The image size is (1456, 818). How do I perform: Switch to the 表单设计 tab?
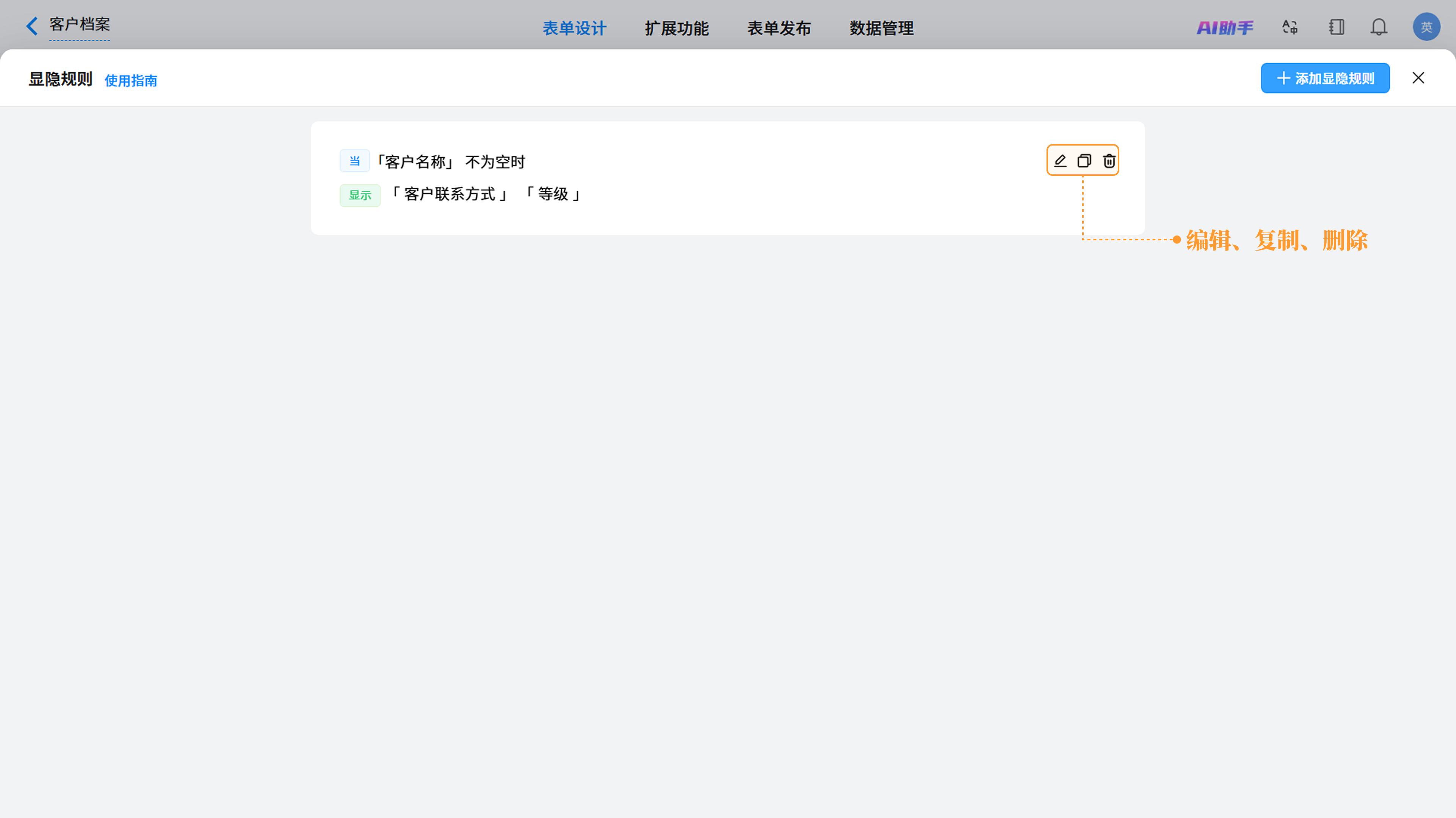point(574,28)
